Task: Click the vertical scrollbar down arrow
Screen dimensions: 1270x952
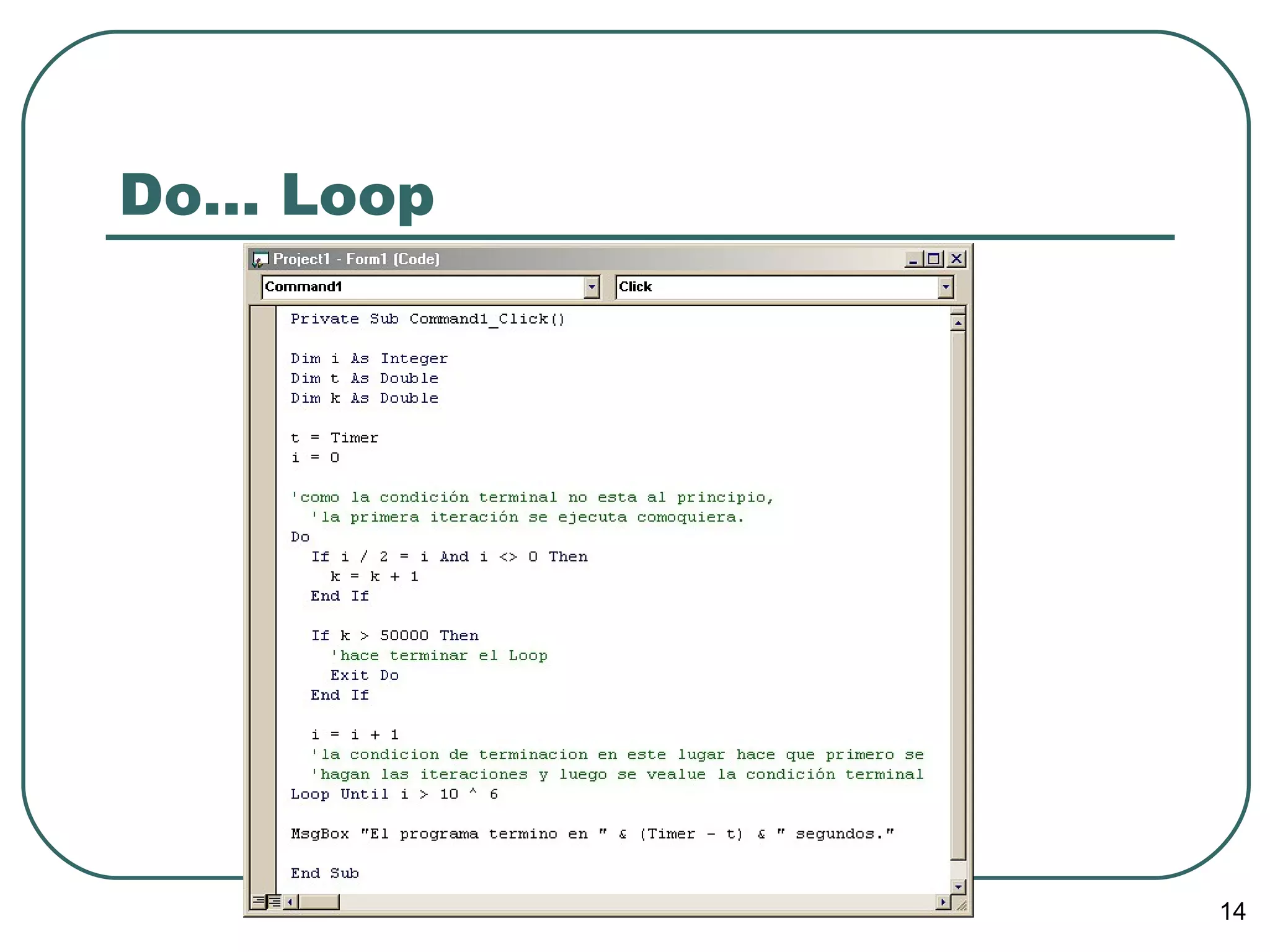Action: (x=958, y=886)
